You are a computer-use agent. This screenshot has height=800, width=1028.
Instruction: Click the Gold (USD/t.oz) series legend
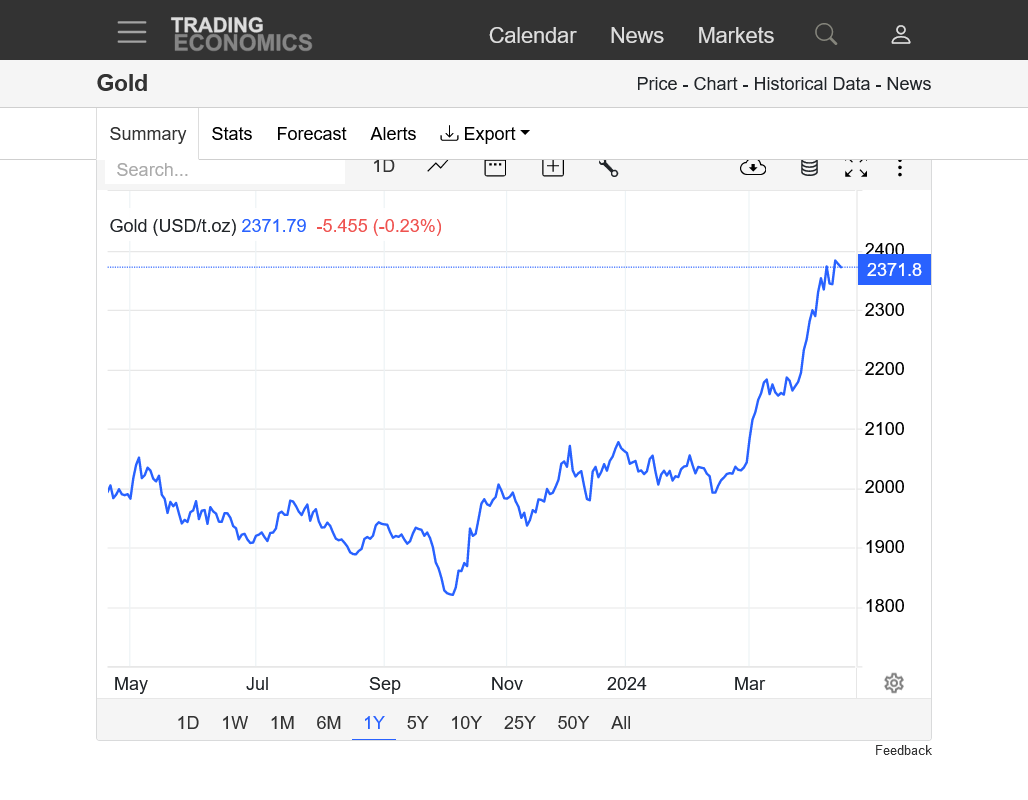pyautogui.click(x=173, y=226)
